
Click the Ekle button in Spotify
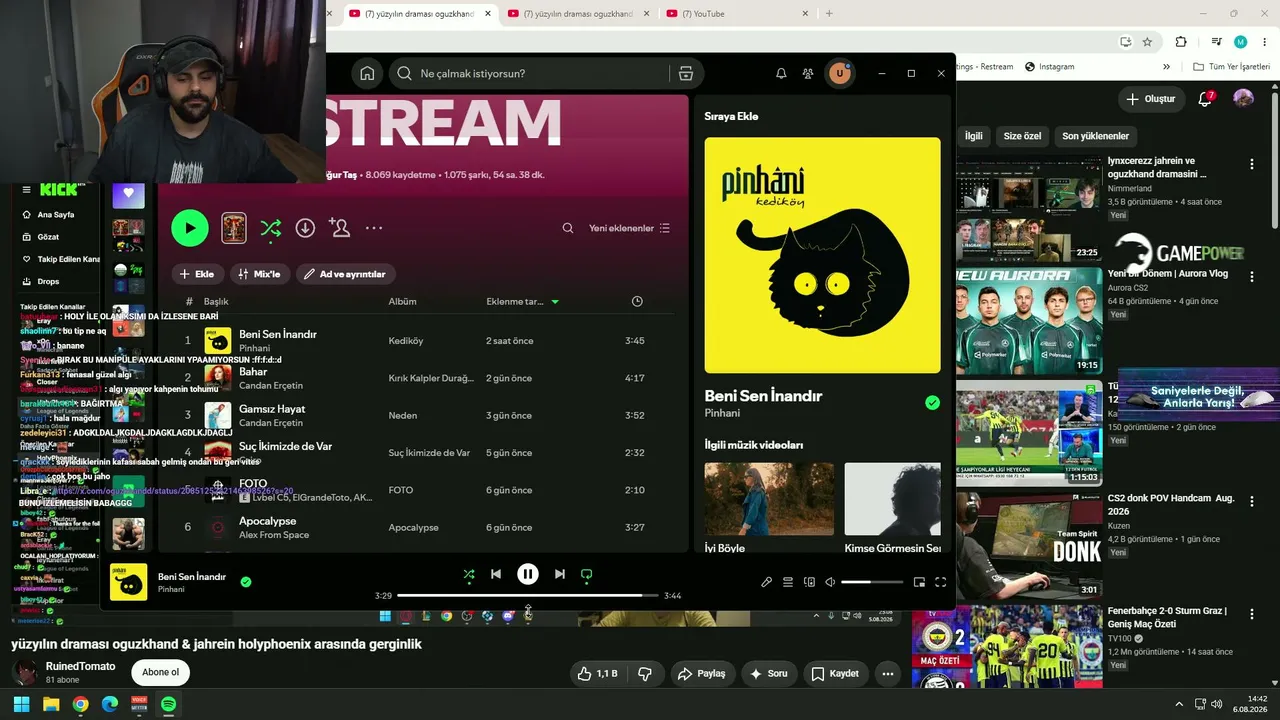click(x=197, y=274)
